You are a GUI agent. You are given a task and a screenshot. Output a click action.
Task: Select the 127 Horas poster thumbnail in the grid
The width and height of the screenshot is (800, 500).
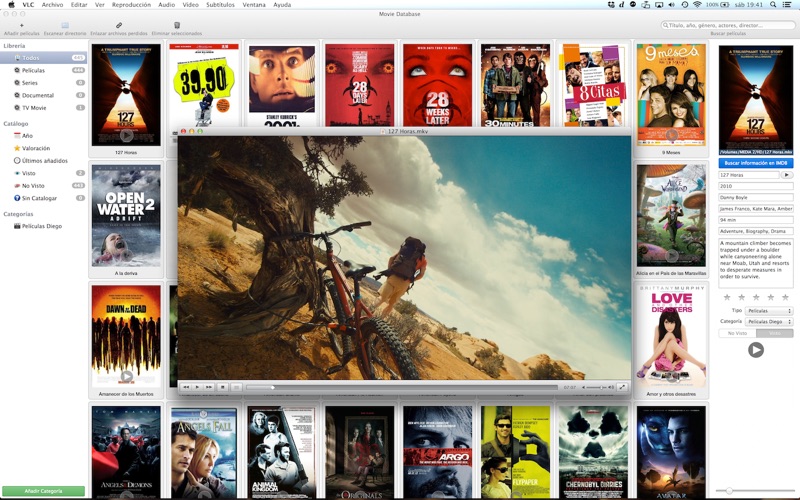pyautogui.click(x=126, y=95)
